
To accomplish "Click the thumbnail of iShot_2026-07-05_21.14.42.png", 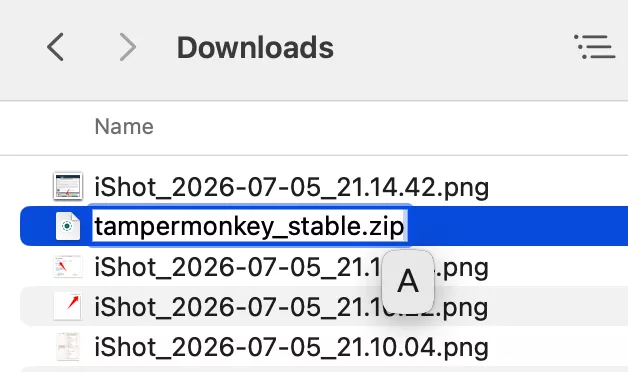I will click(68, 186).
